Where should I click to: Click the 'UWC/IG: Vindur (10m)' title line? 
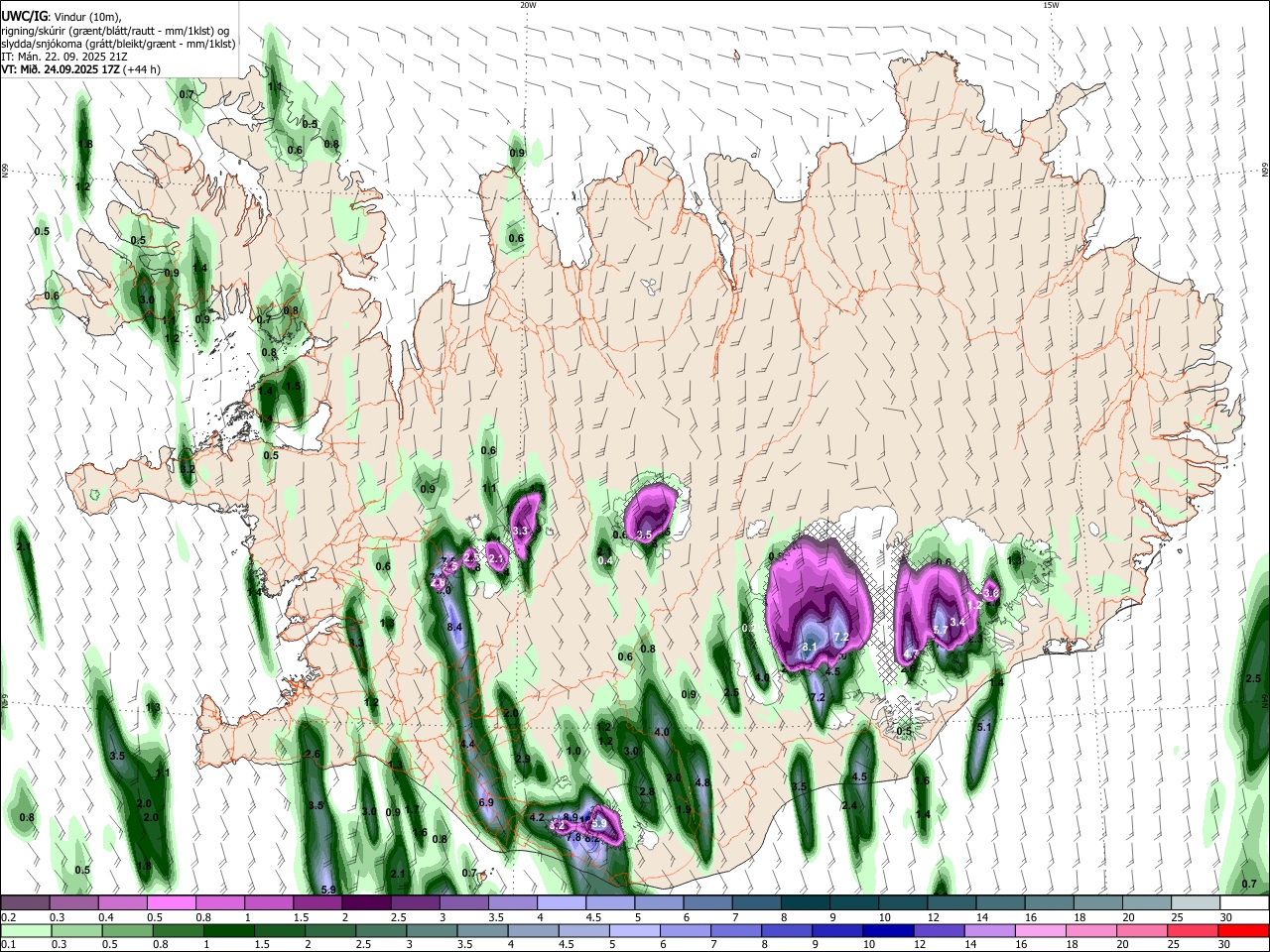(61, 16)
